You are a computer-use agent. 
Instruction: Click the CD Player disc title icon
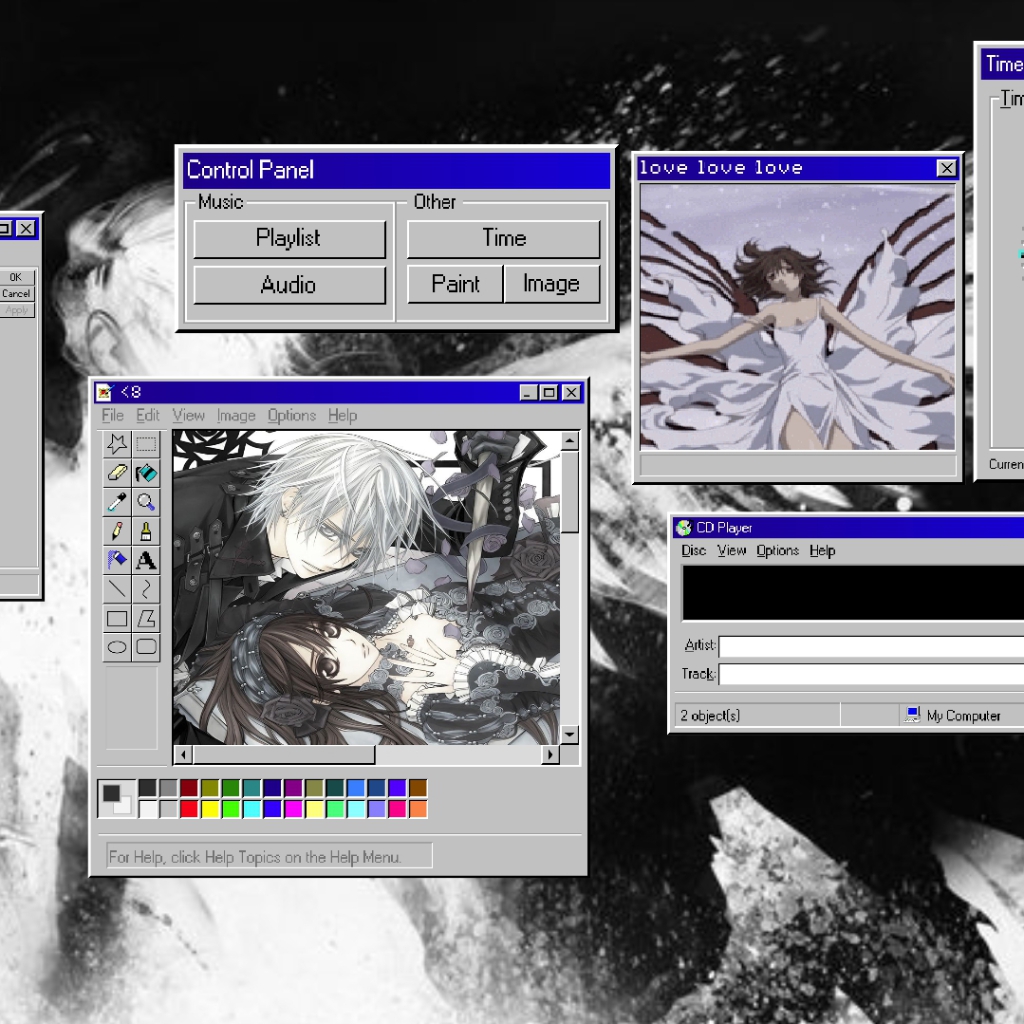[x=684, y=528]
